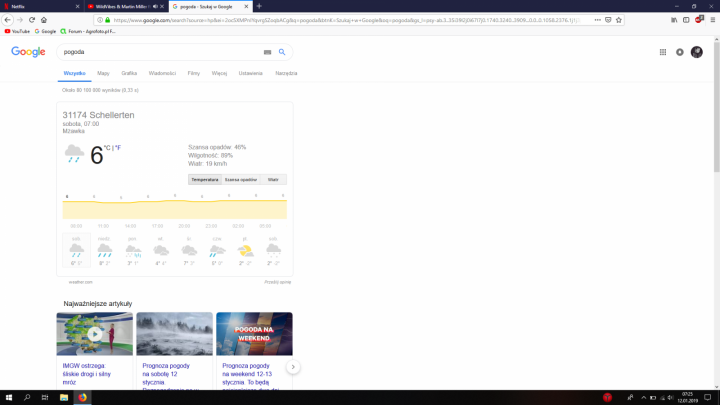The width and height of the screenshot is (720, 405).
Task: Open the YouTube bookmark in bookmarks bar
Action: point(17,31)
